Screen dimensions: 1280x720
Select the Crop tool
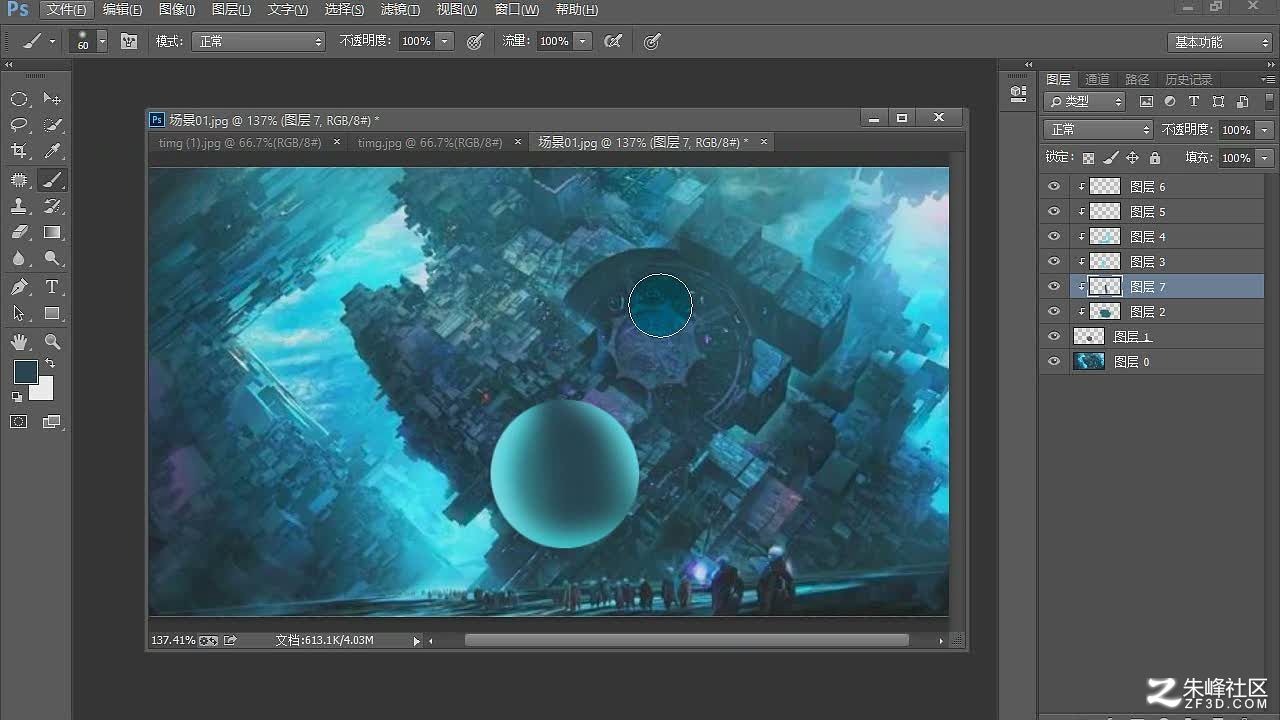click(19, 151)
